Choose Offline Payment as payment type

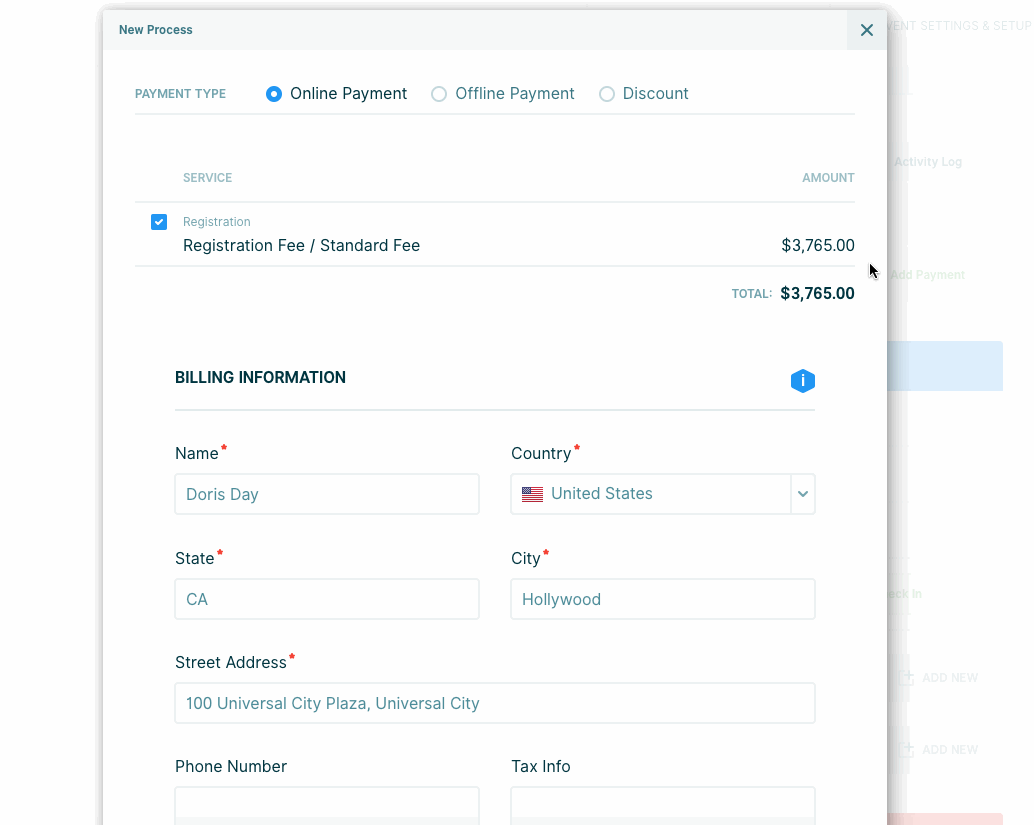(439, 94)
